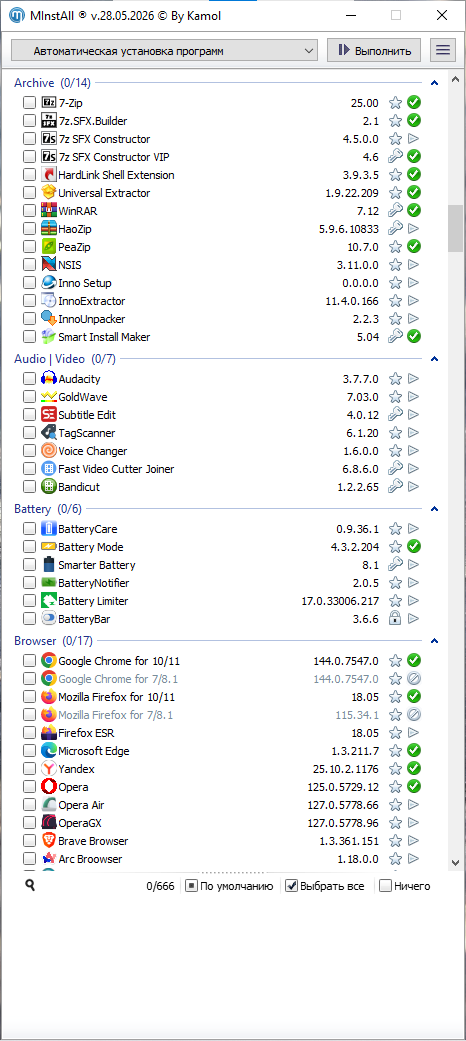Click the scrollbar up arrow
Viewport: 466px width, 1041px height.
pyautogui.click(x=455, y=79)
